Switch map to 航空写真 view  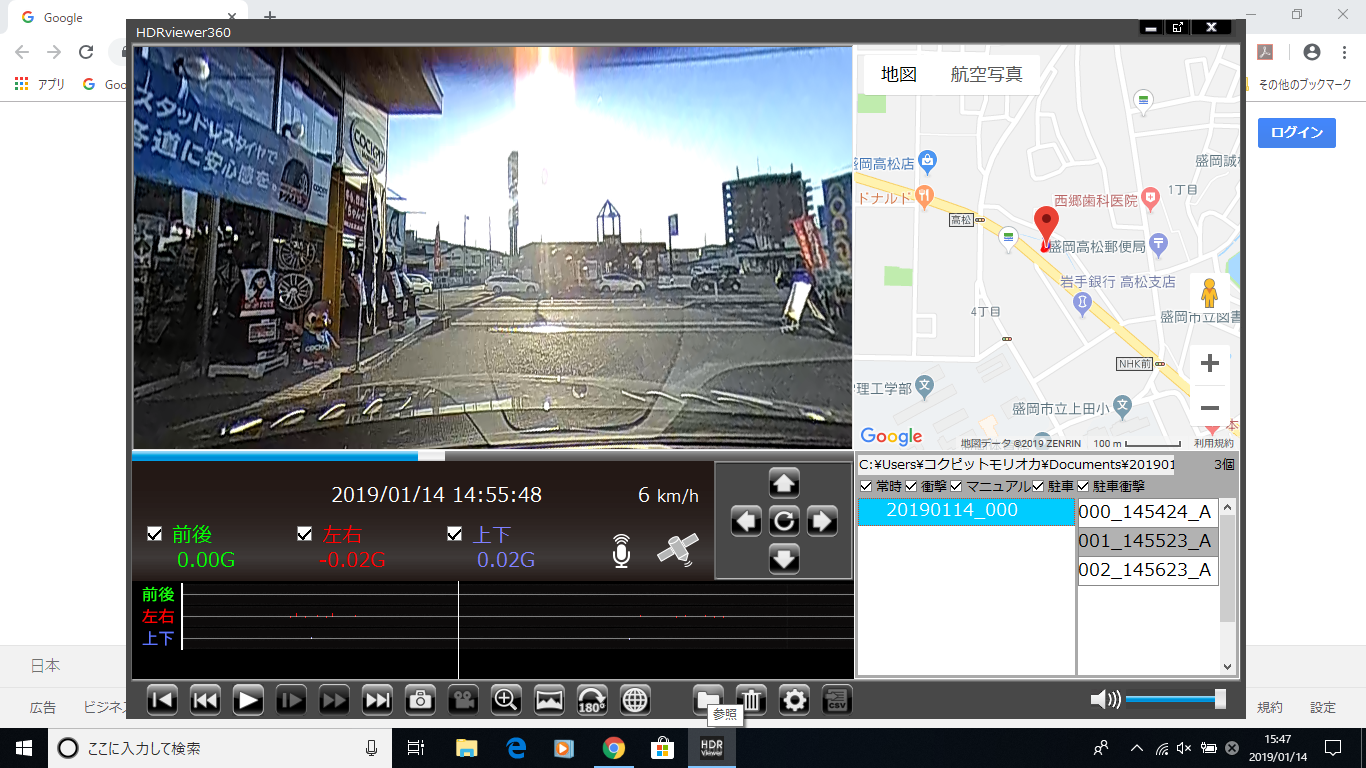click(x=986, y=75)
